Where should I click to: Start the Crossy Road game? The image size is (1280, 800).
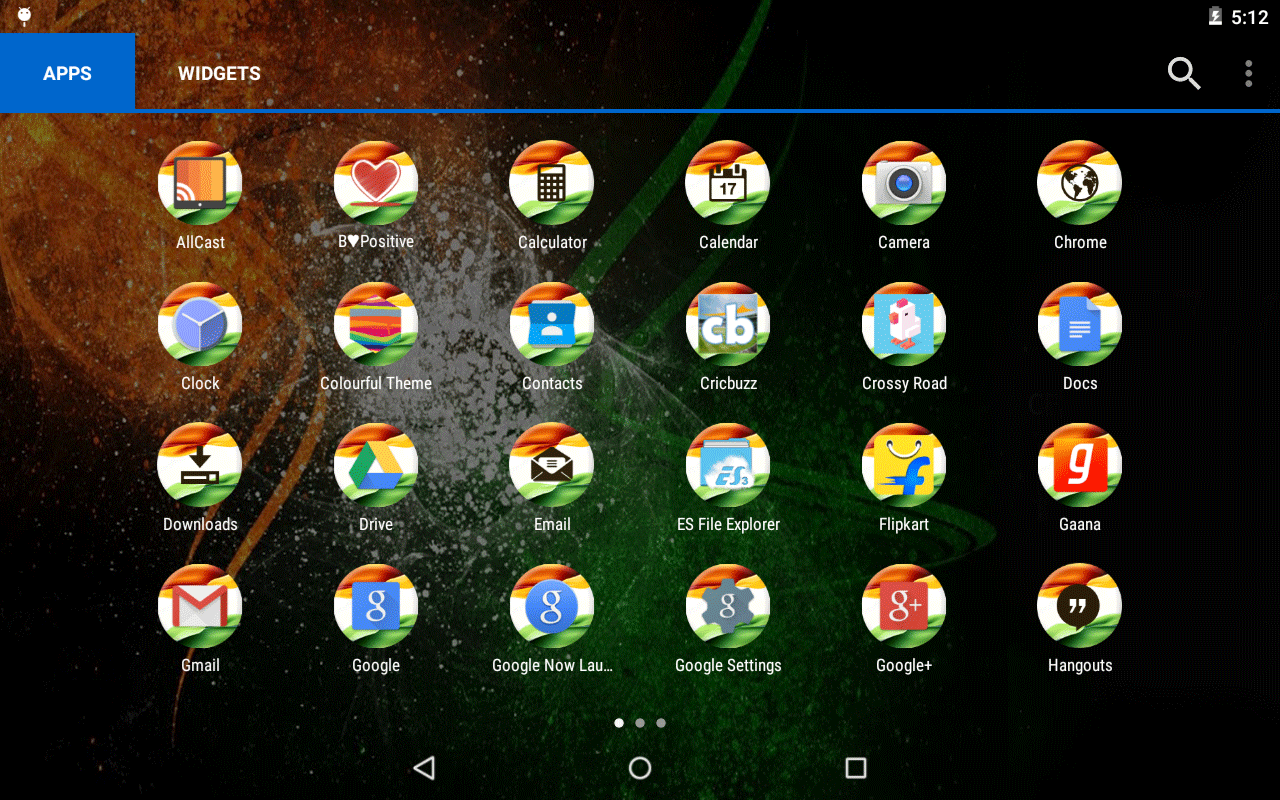pyautogui.click(x=904, y=324)
